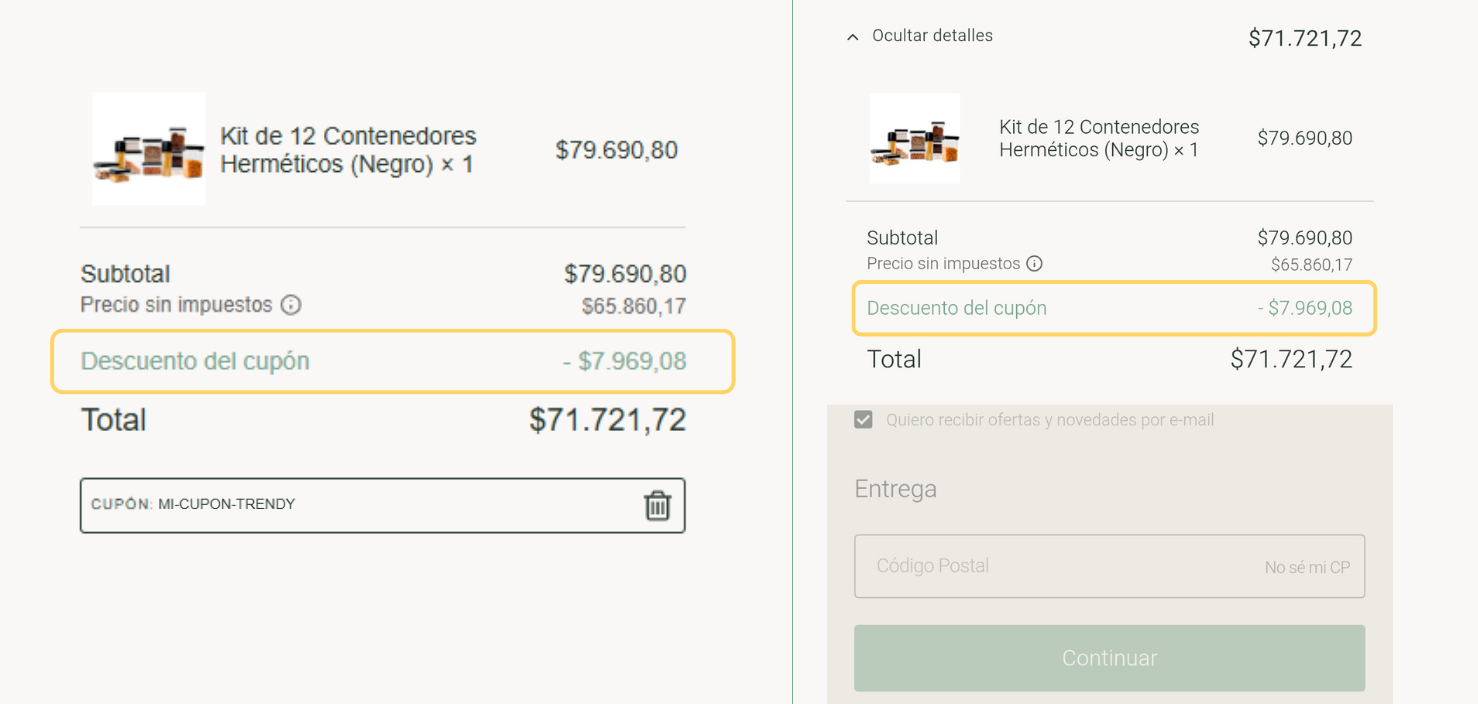Open the 'No sé mi CP' link

(x=1307, y=567)
